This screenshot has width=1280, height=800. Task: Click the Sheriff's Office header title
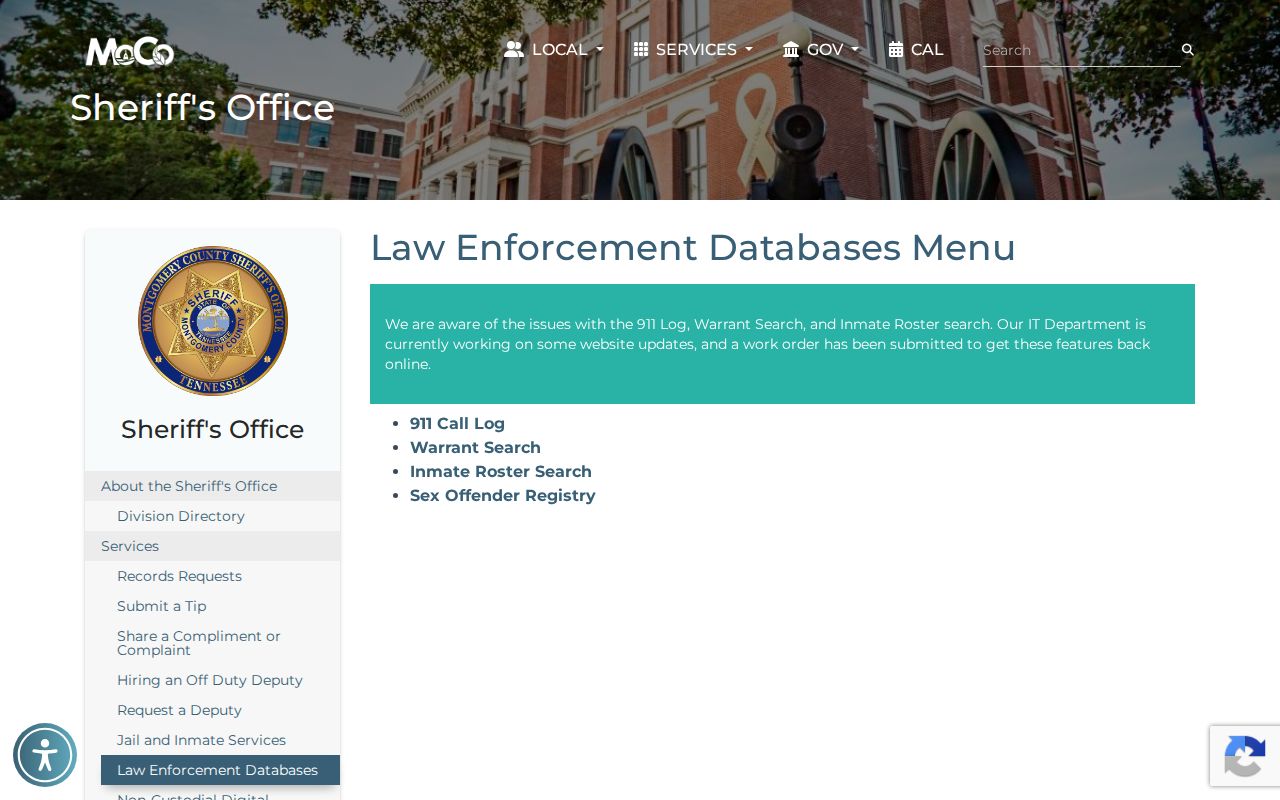[202, 108]
